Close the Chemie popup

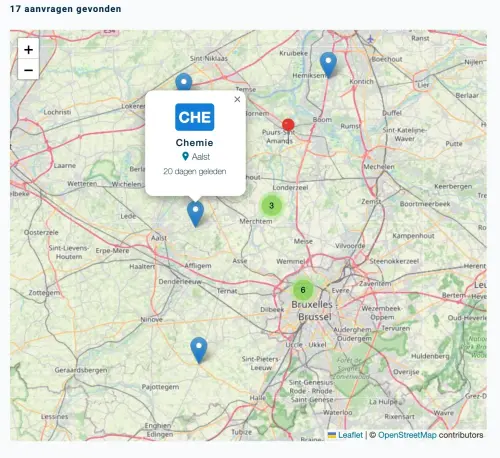pos(237,99)
